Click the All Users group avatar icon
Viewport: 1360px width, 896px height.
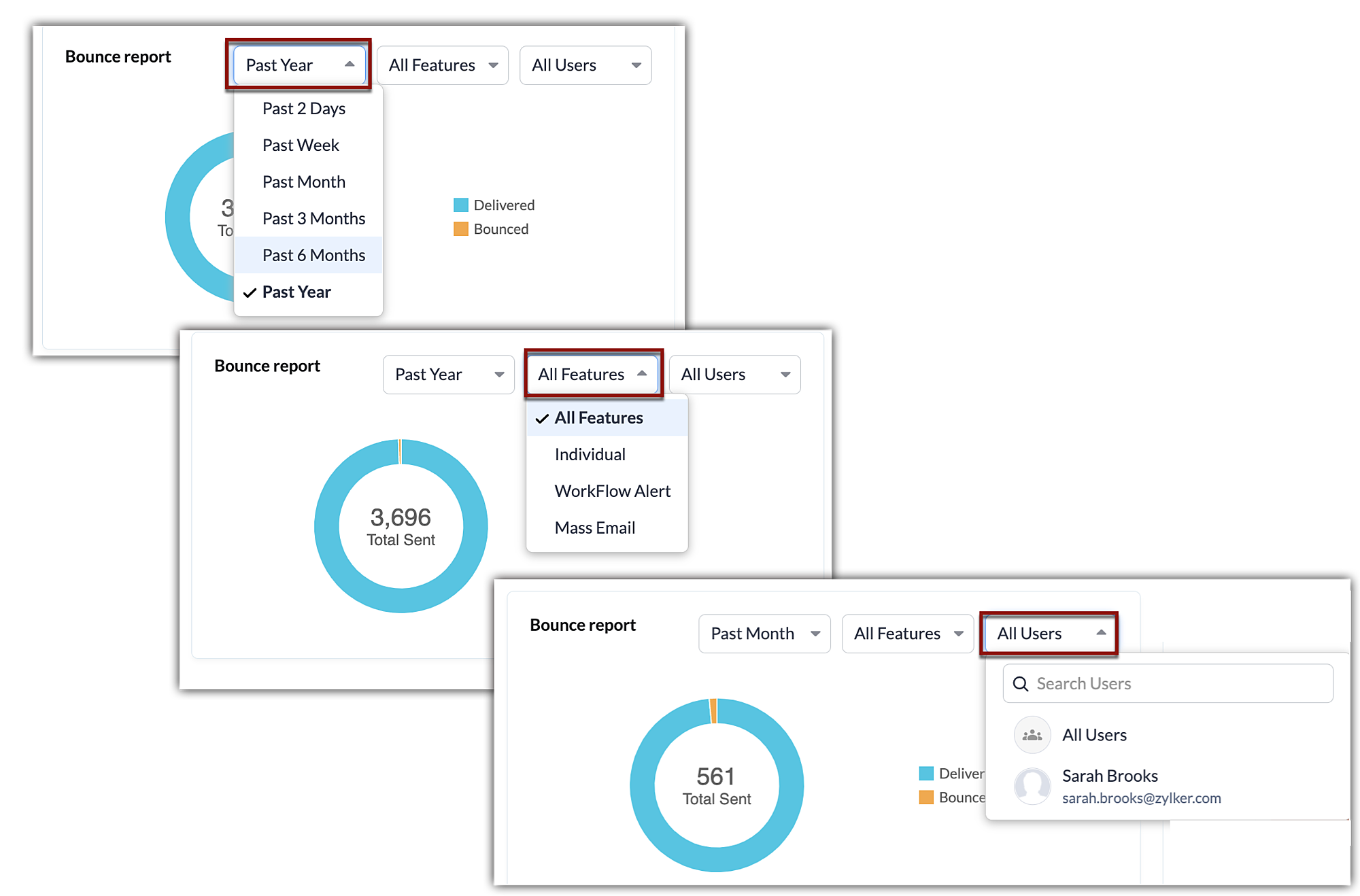tap(1032, 735)
